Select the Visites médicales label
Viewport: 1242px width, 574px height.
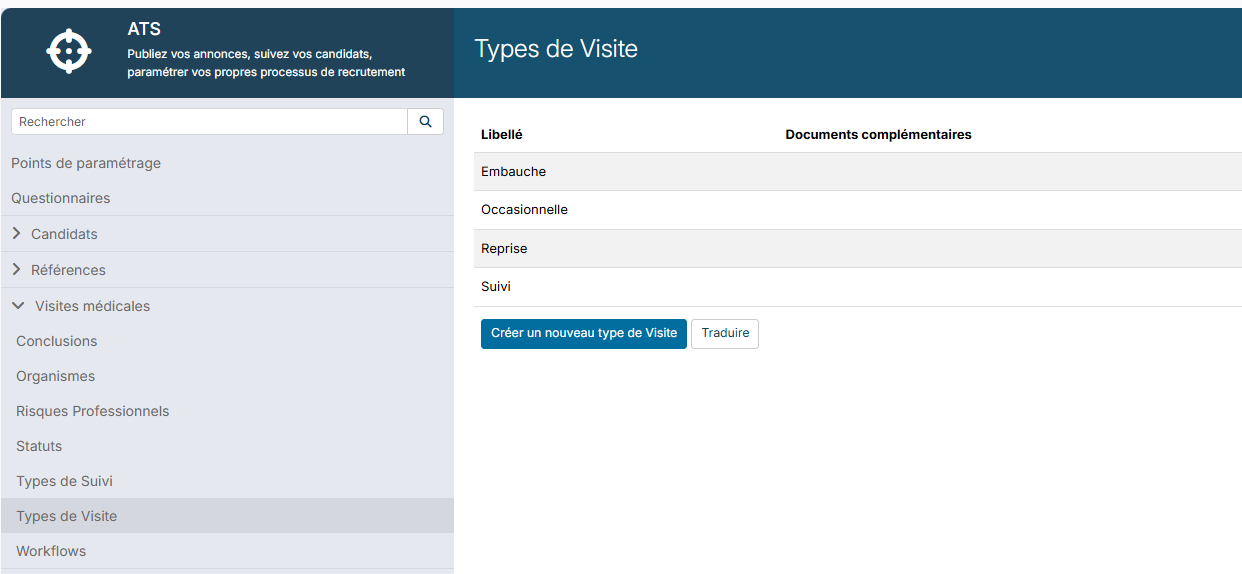tap(92, 306)
